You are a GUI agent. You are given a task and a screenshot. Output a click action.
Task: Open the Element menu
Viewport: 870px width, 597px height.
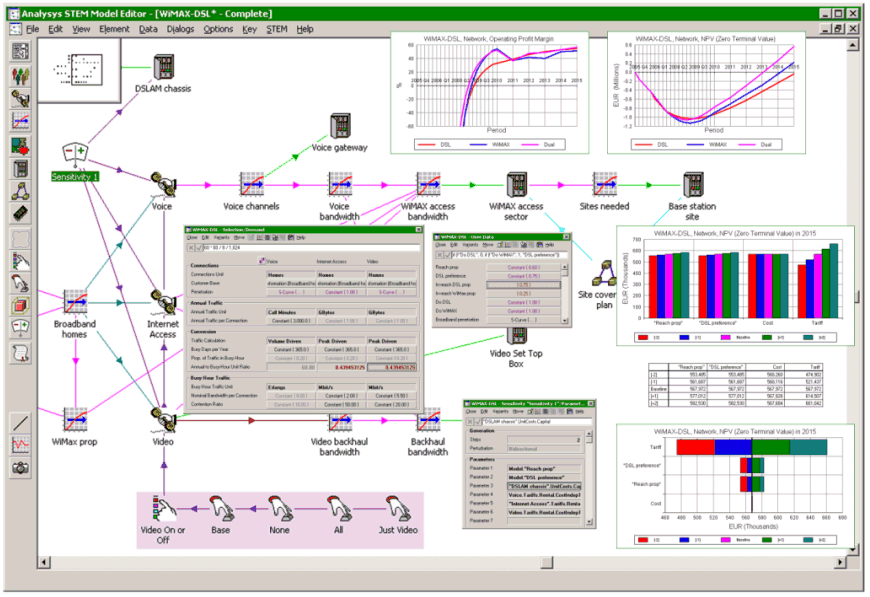tap(114, 29)
